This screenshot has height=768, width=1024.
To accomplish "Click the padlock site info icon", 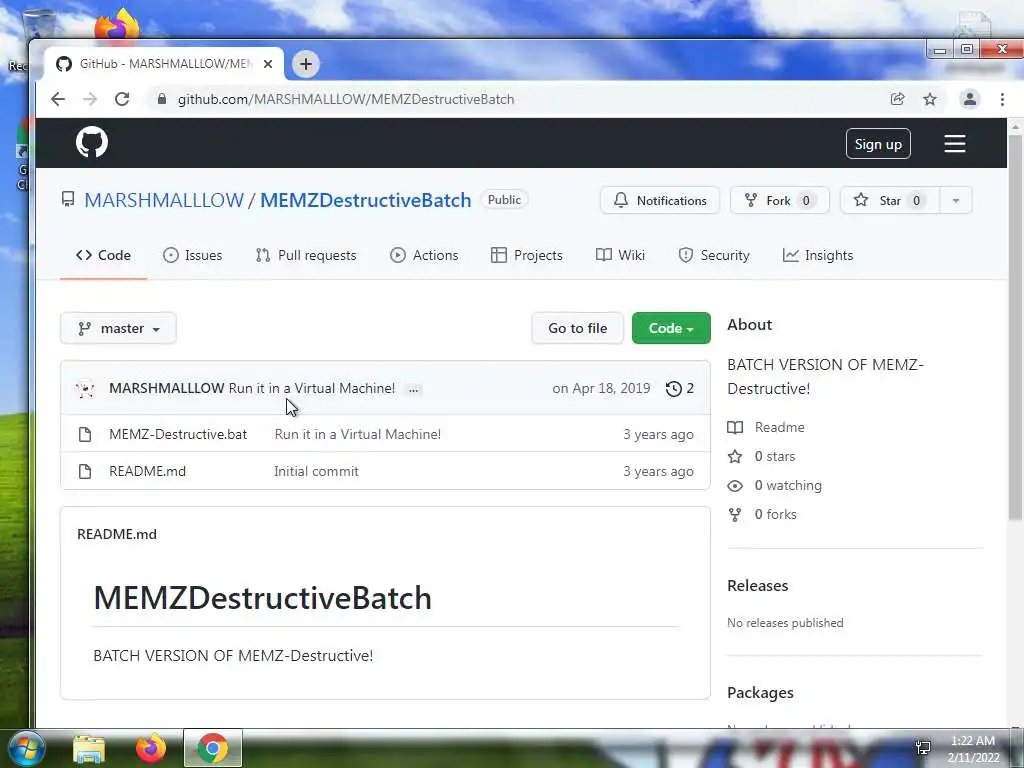I will click(x=162, y=99).
